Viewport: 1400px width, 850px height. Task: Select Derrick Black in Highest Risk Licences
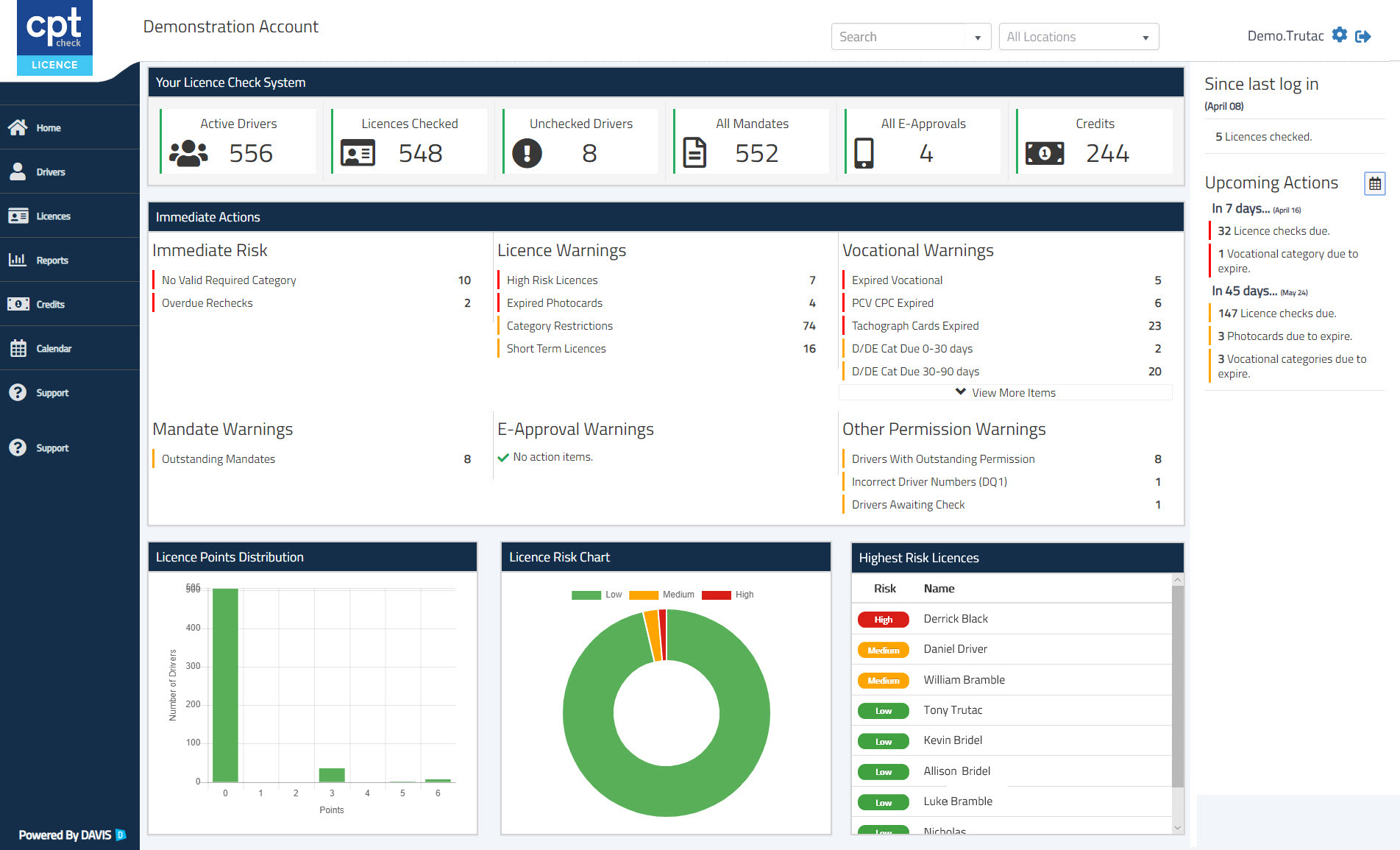click(x=956, y=619)
